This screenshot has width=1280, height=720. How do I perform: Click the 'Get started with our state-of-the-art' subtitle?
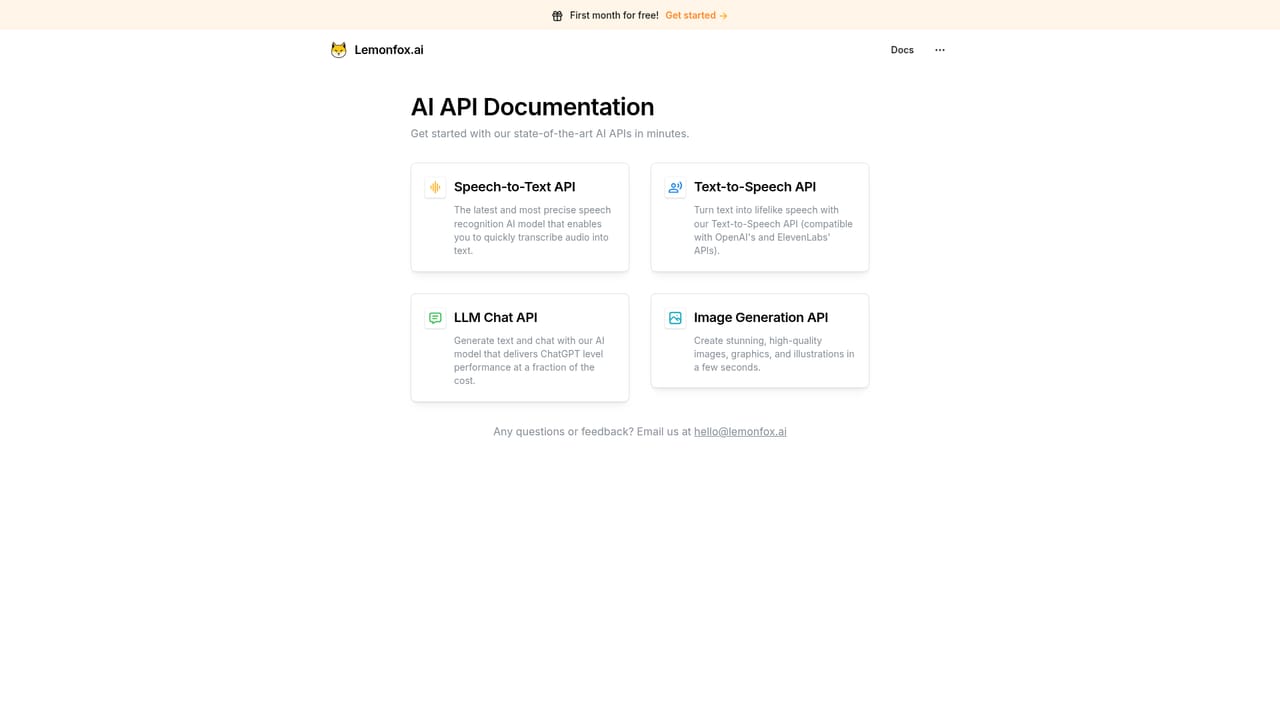[550, 134]
